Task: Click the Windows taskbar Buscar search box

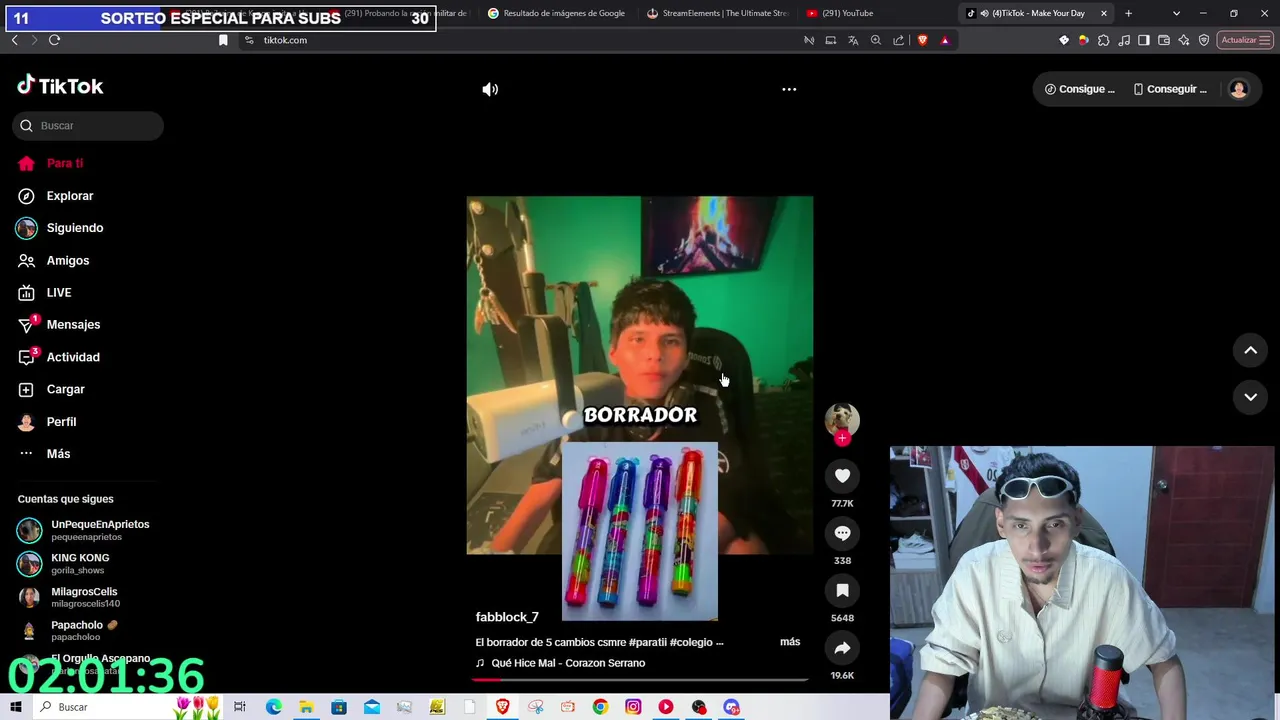Action: (130, 707)
